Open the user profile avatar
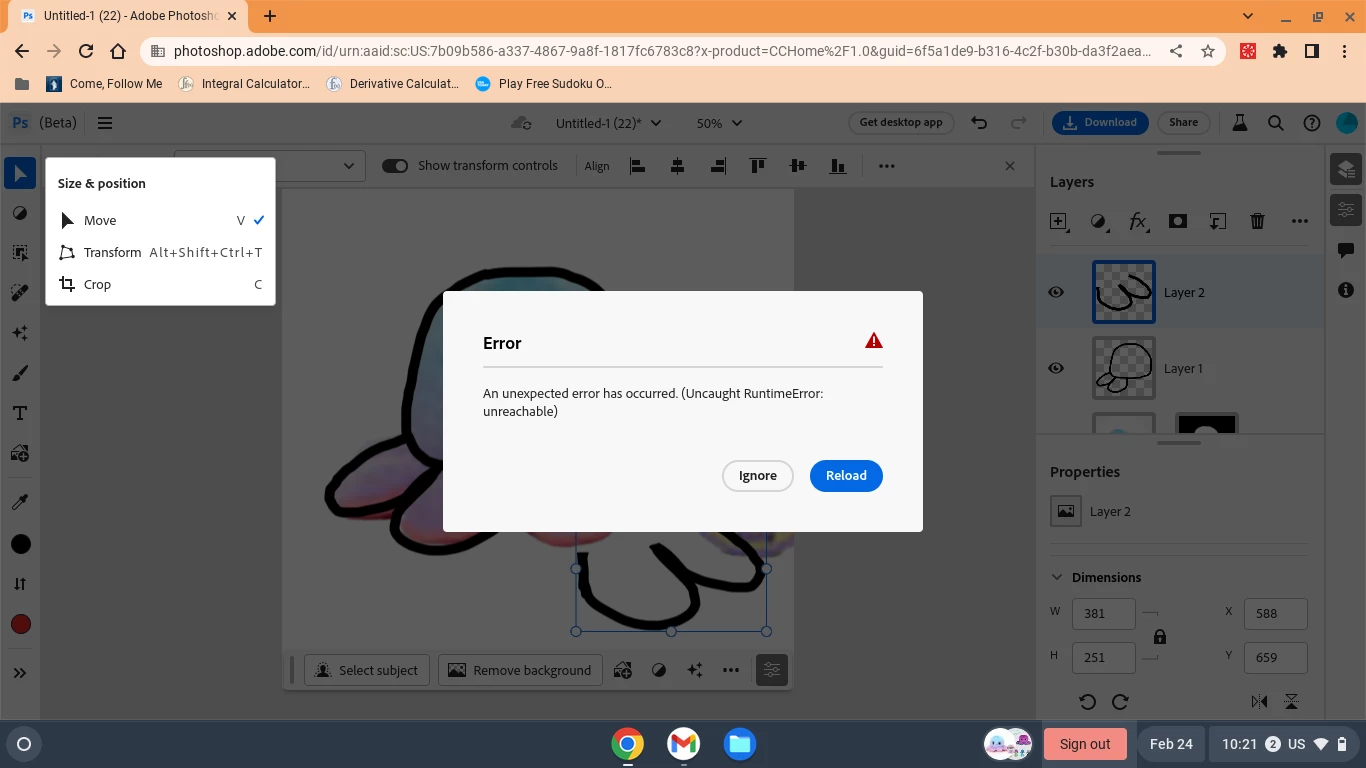 point(1347,123)
